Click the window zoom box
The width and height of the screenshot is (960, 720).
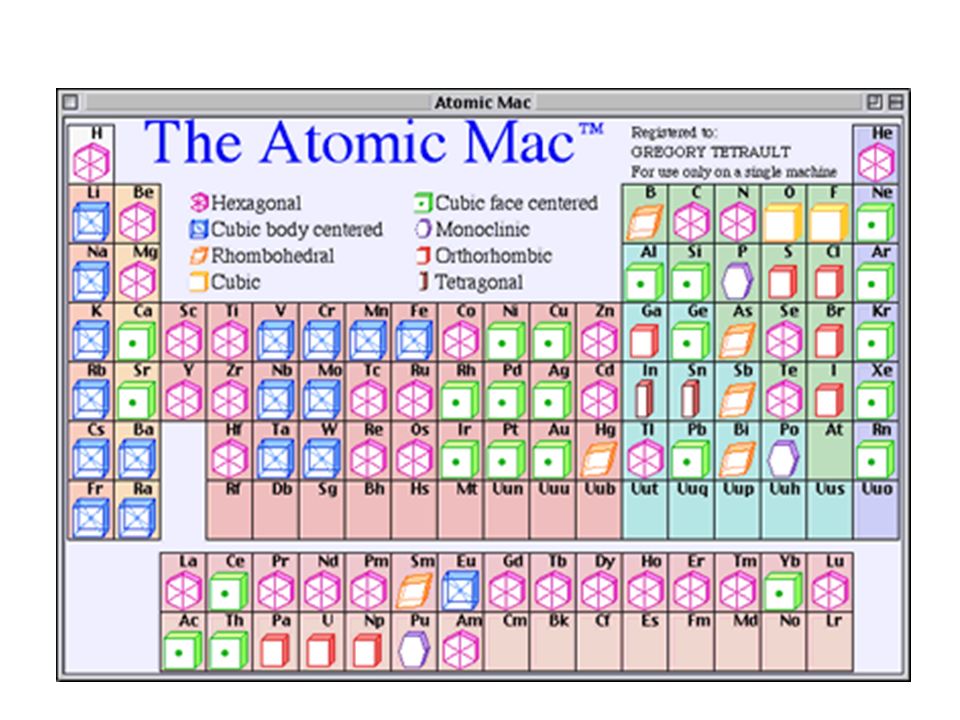874,102
